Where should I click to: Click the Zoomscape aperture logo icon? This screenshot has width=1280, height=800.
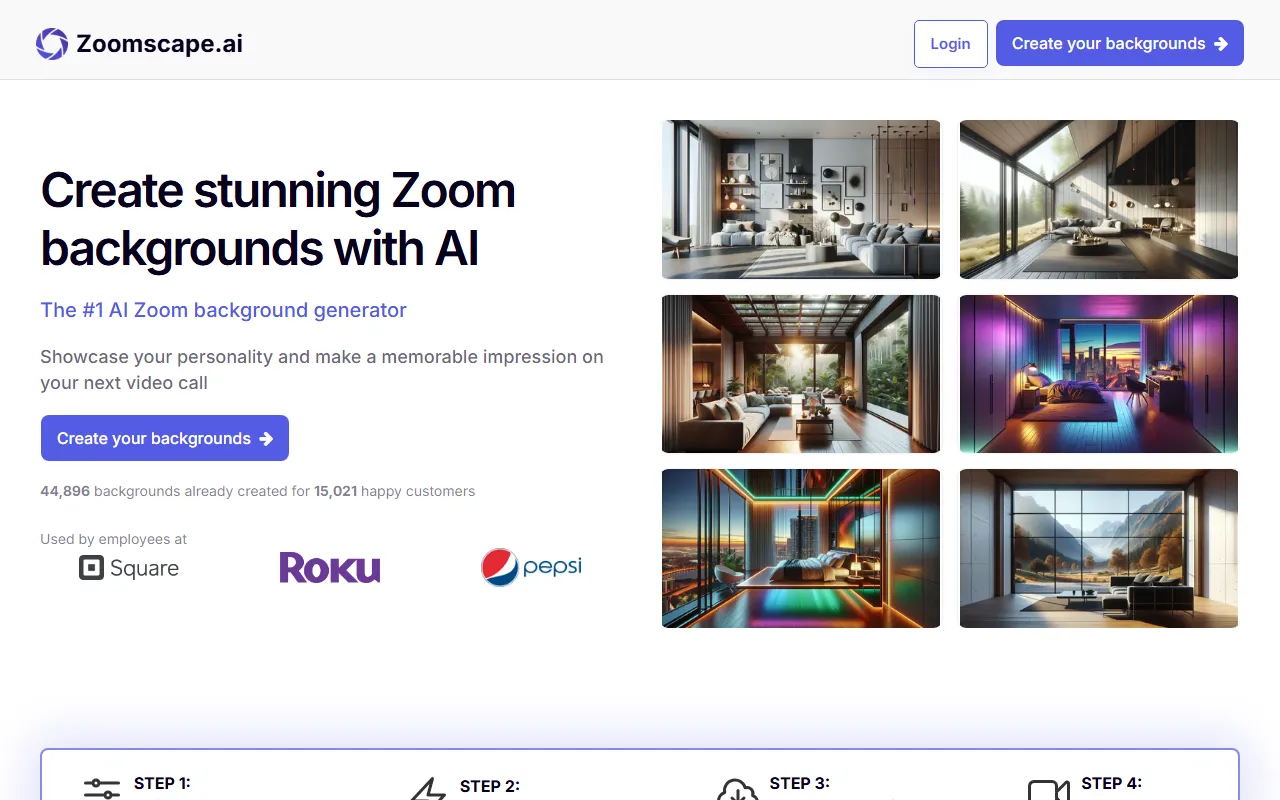52,44
